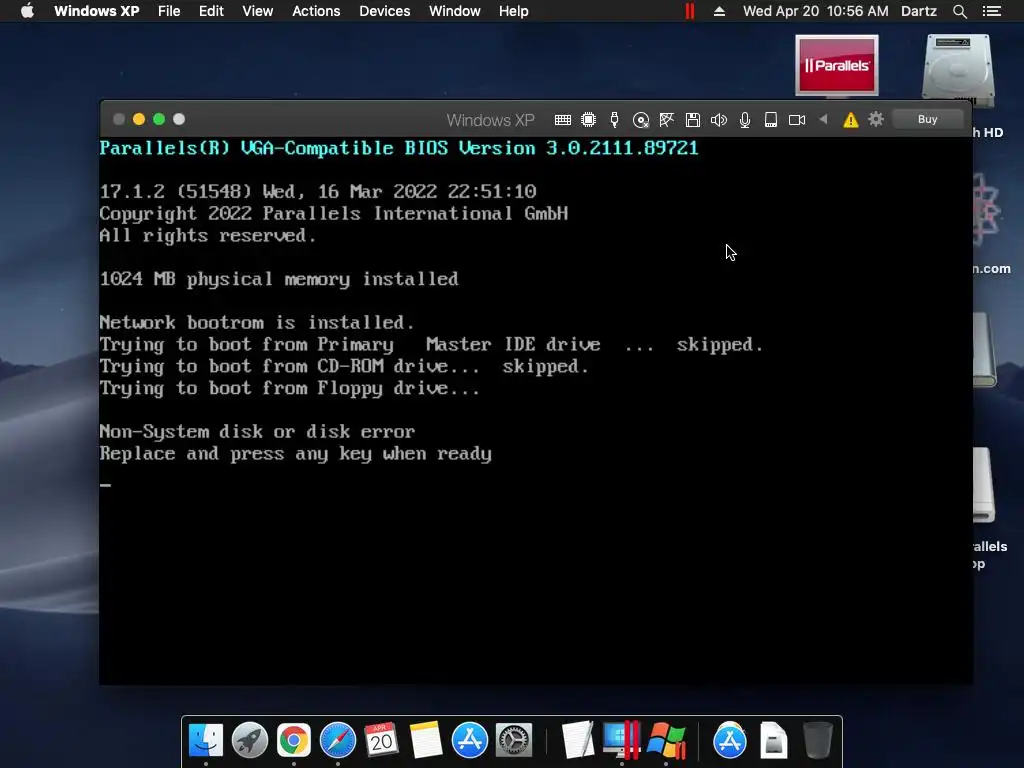Click the floppy disk icon
1024x768 pixels.
[x=693, y=120]
